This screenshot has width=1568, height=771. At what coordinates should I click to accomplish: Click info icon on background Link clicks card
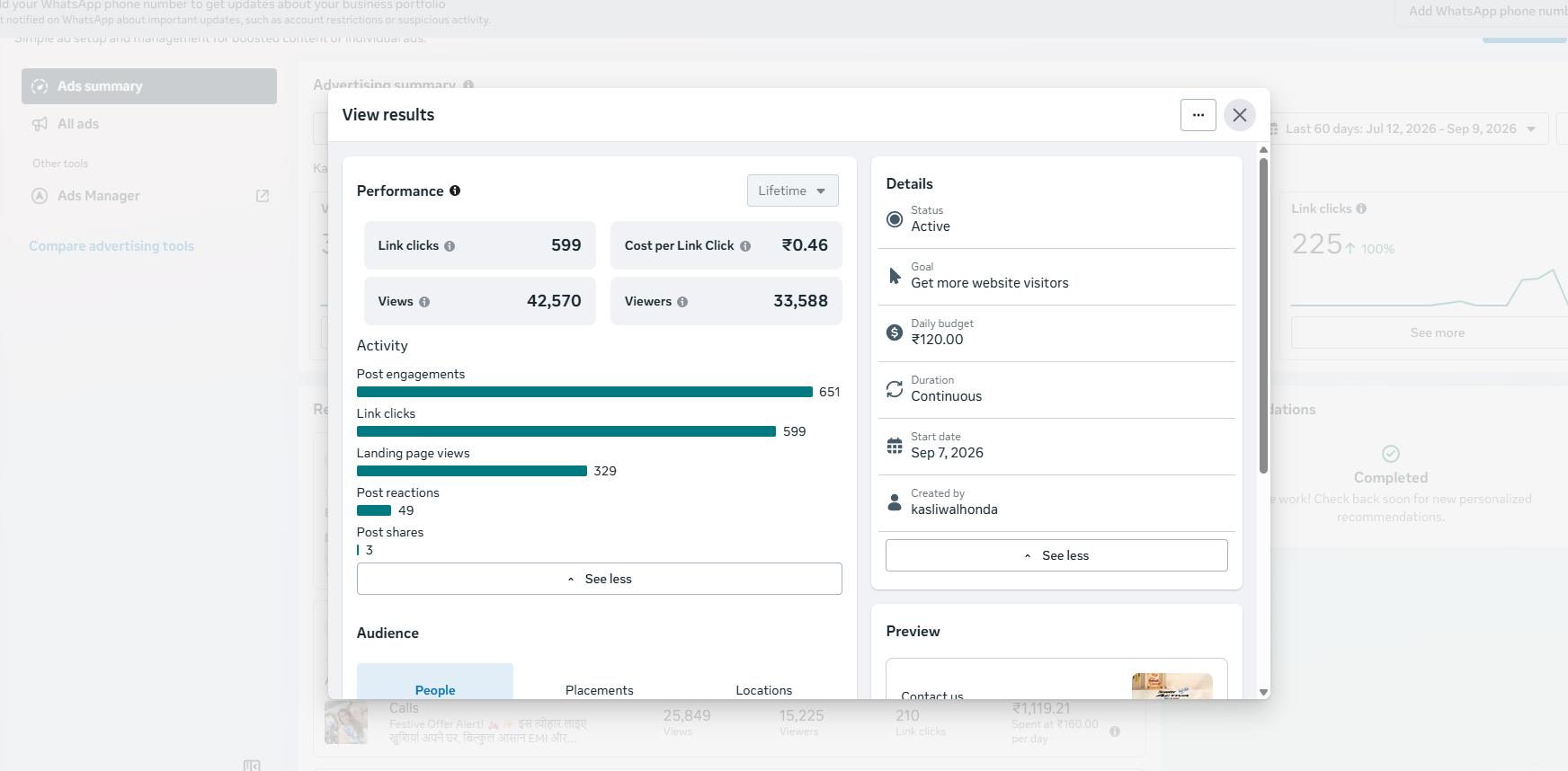tap(1361, 208)
